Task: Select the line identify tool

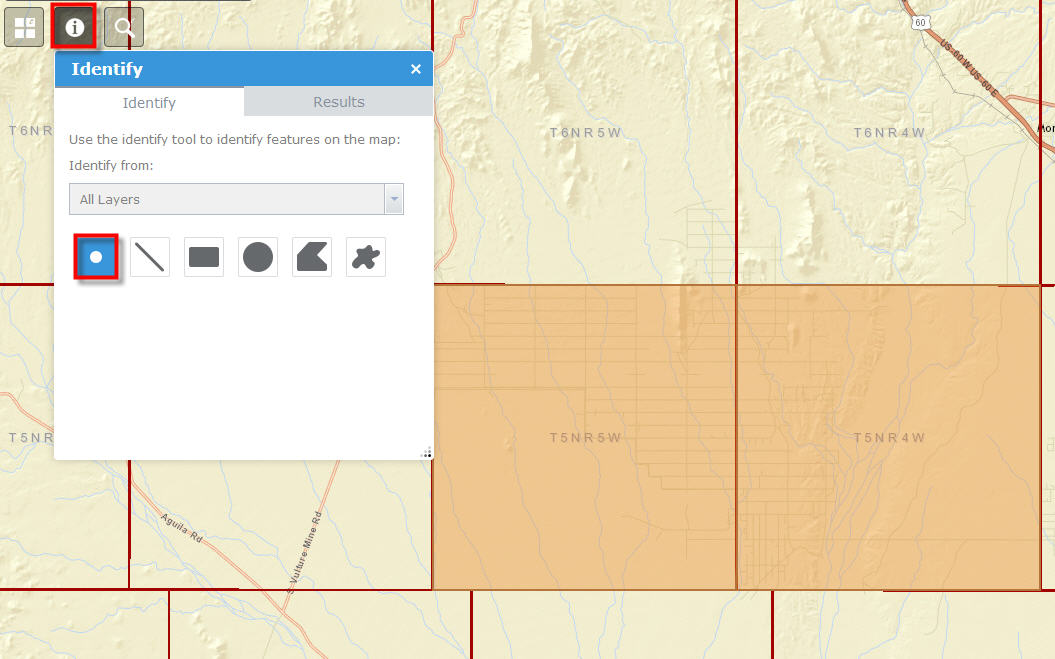Action: [149, 257]
